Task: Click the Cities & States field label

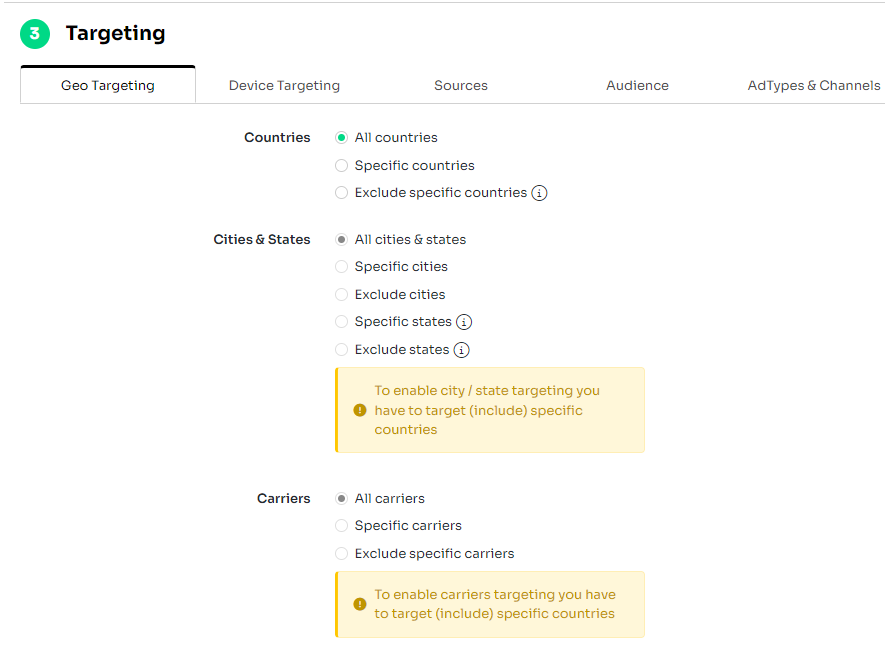Action: 262,240
